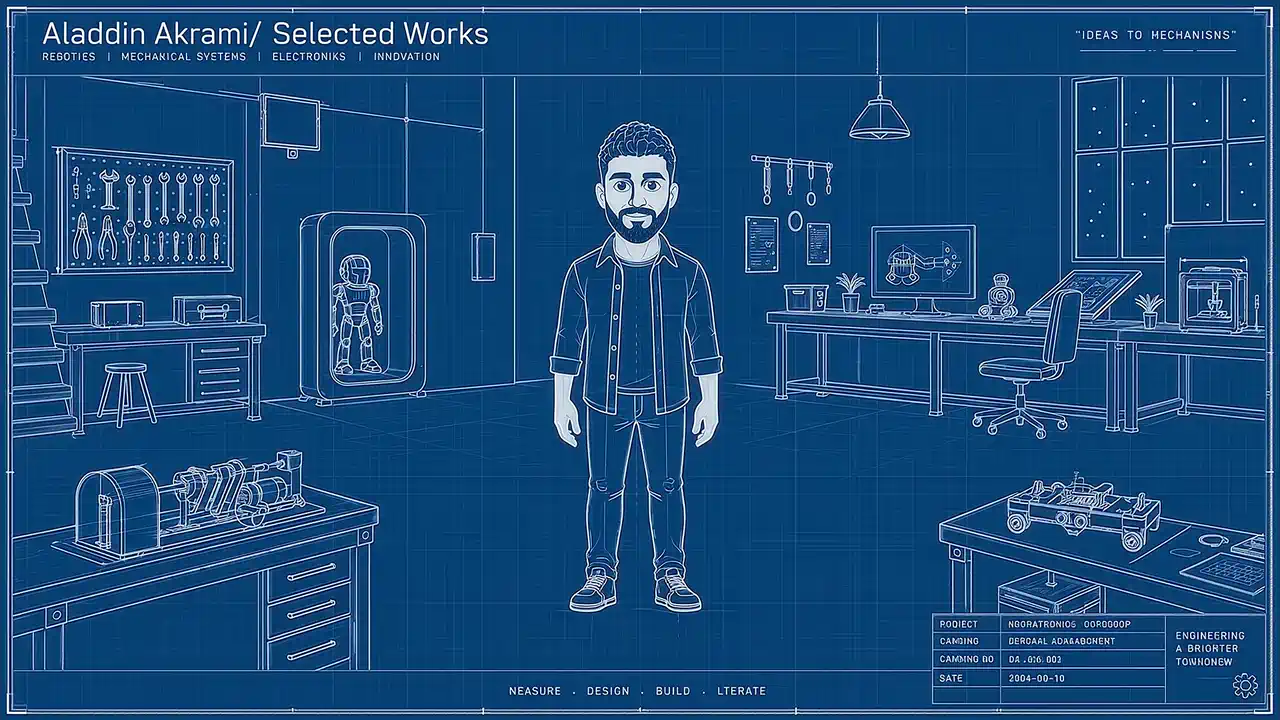Click the Aladdin Akrami Selected Works title
1280x720 pixels.
[265, 33]
